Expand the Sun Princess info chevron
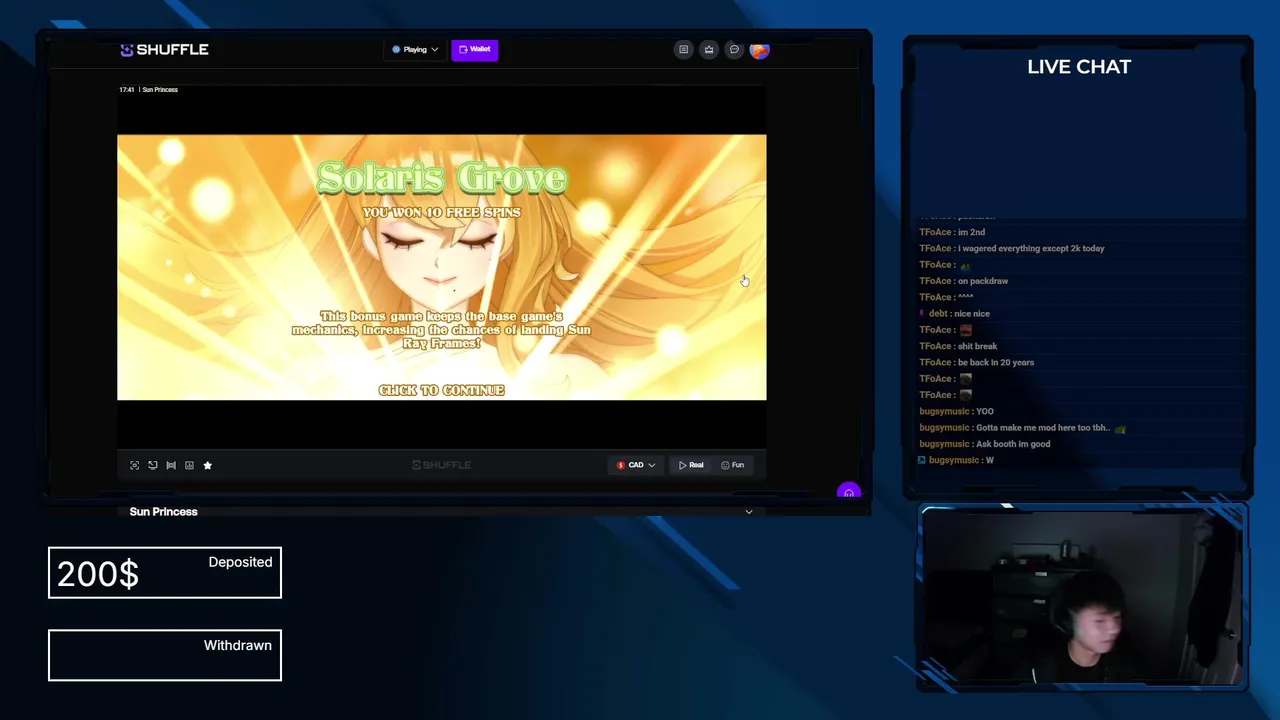1280x720 pixels. 749,512
